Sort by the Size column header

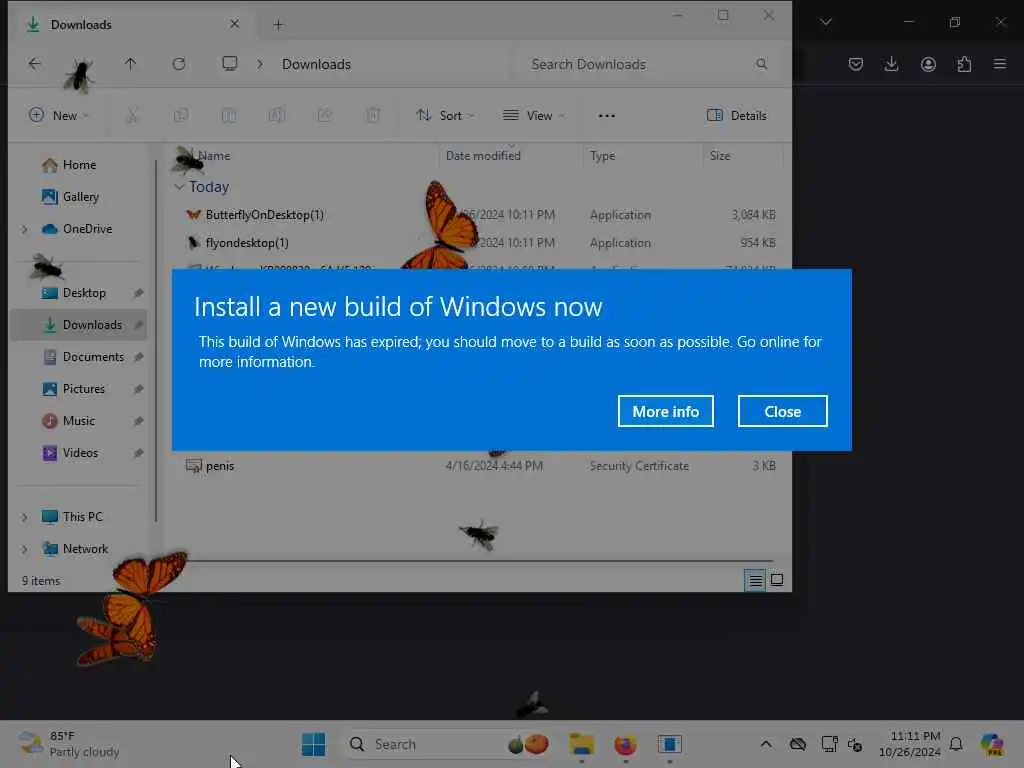coord(720,155)
